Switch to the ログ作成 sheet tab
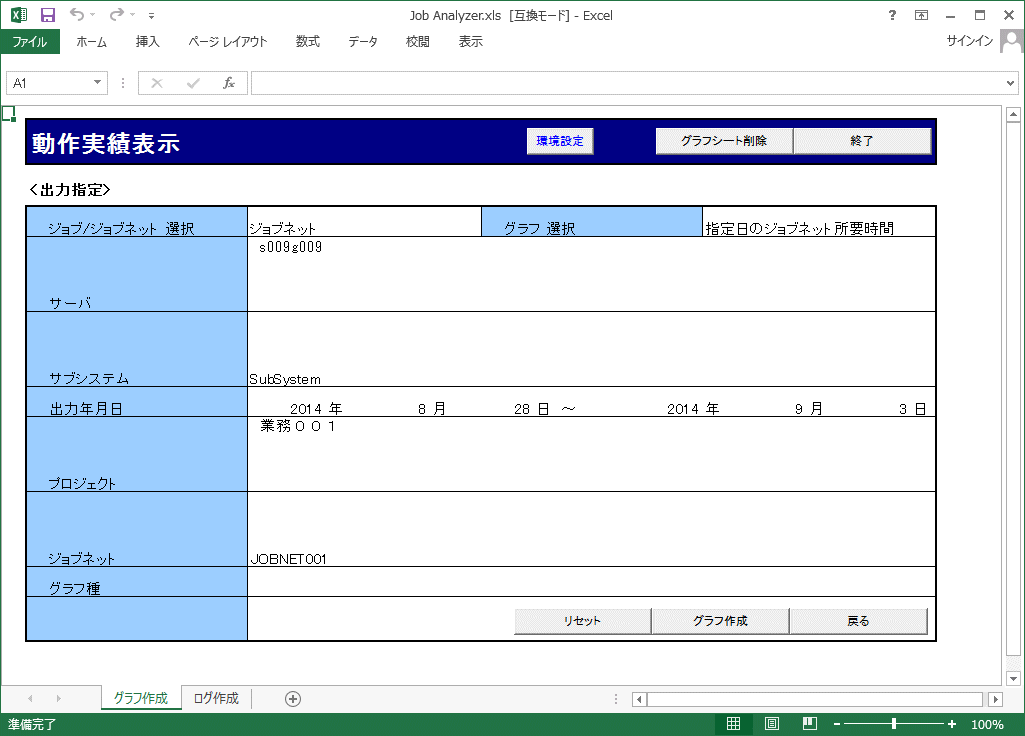Image resolution: width=1025 pixels, height=736 pixels. tap(216, 699)
